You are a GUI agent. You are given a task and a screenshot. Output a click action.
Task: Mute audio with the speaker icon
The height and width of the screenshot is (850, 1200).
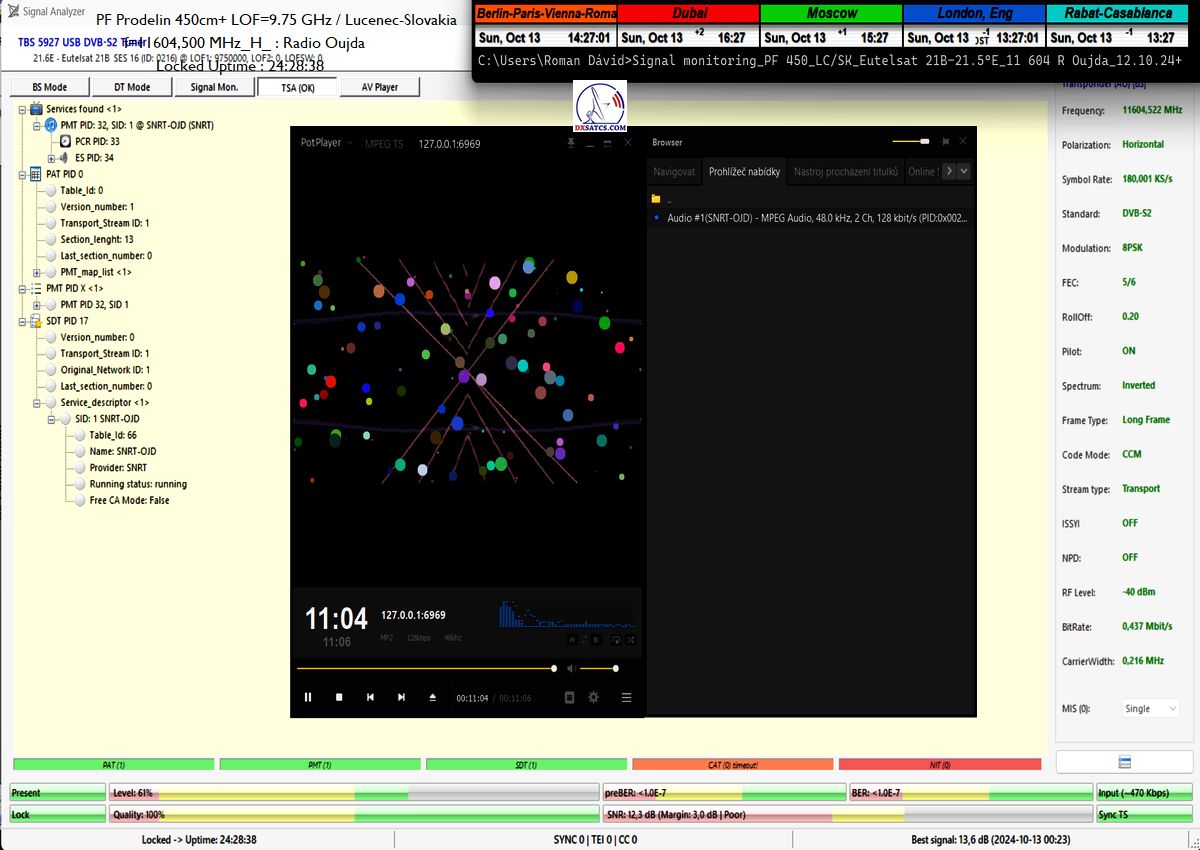pos(570,668)
